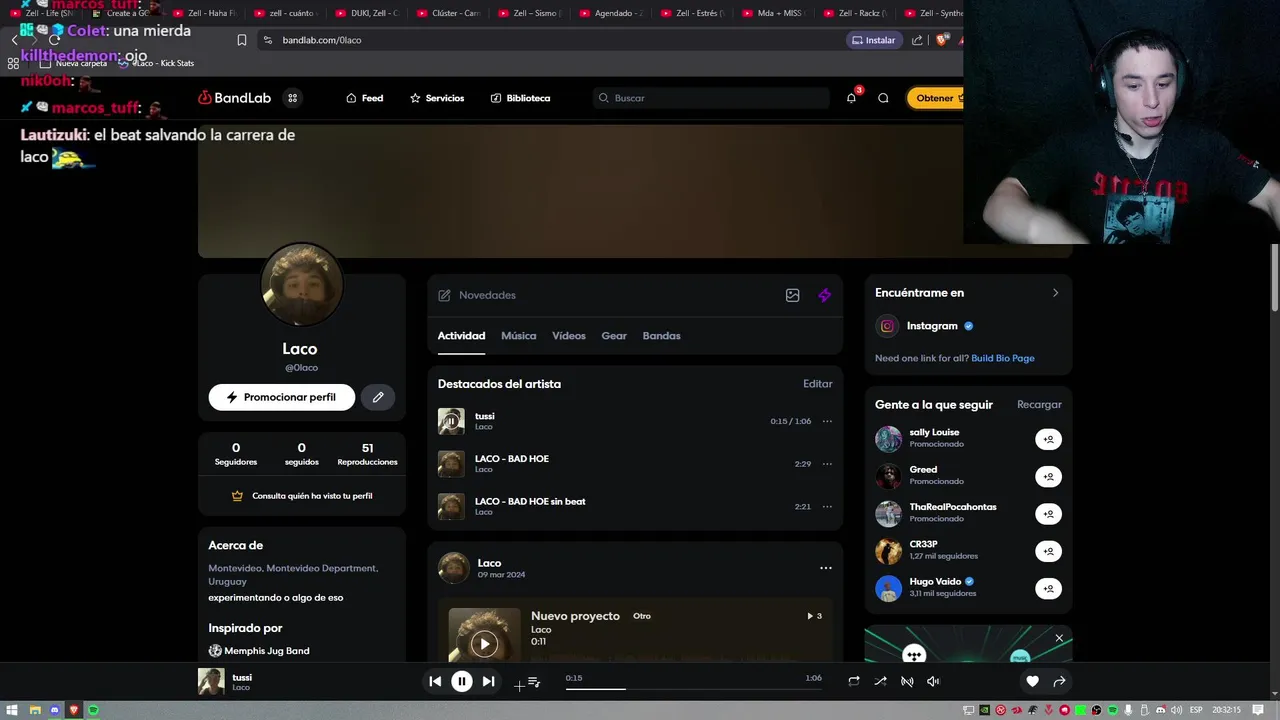This screenshot has width=1280, height=720.
Task: Click Recargar in people to follow
Action: (x=1039, y=405)
